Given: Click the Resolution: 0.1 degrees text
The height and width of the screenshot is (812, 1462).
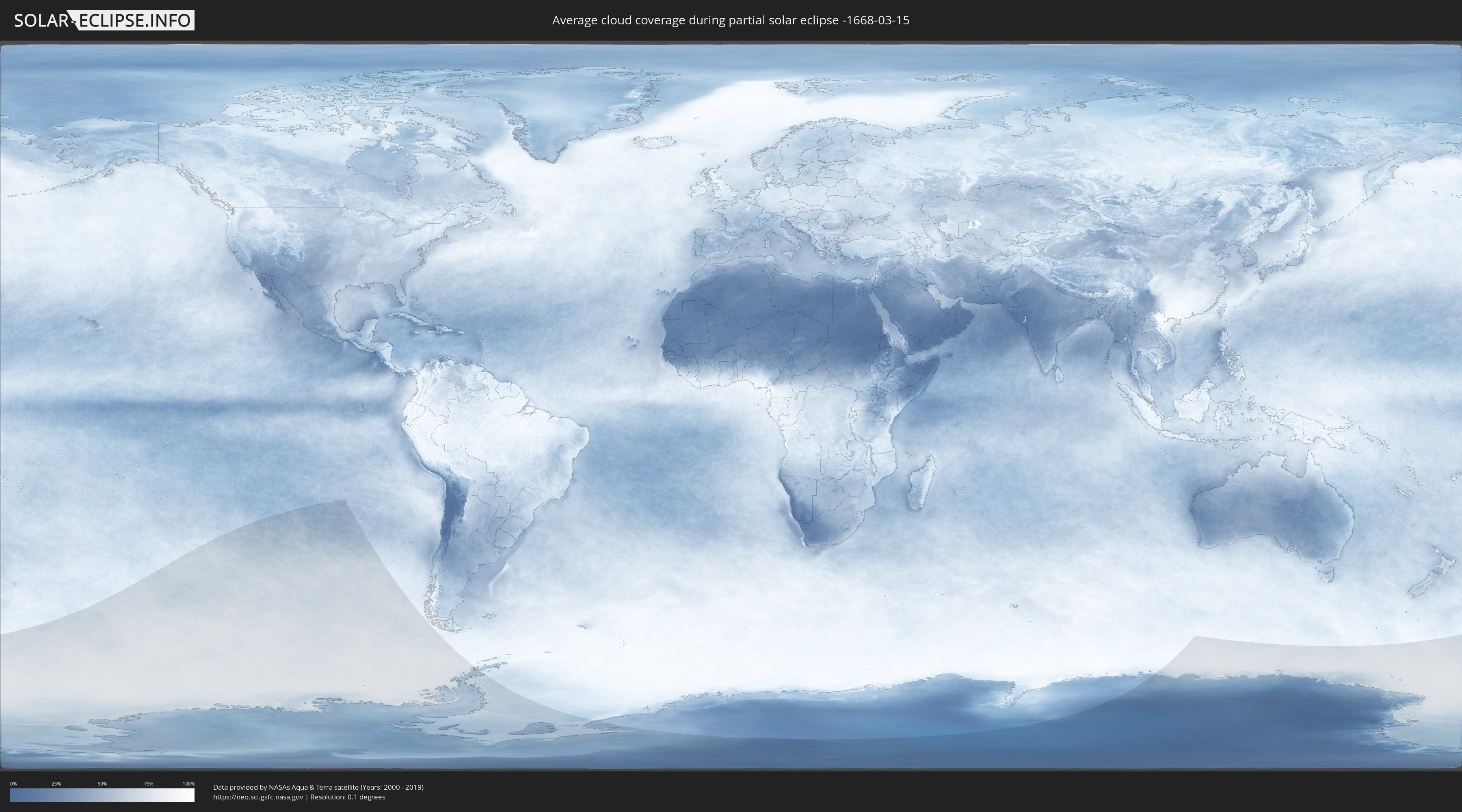Looking at the screenshot, I should tap(347, 797).
